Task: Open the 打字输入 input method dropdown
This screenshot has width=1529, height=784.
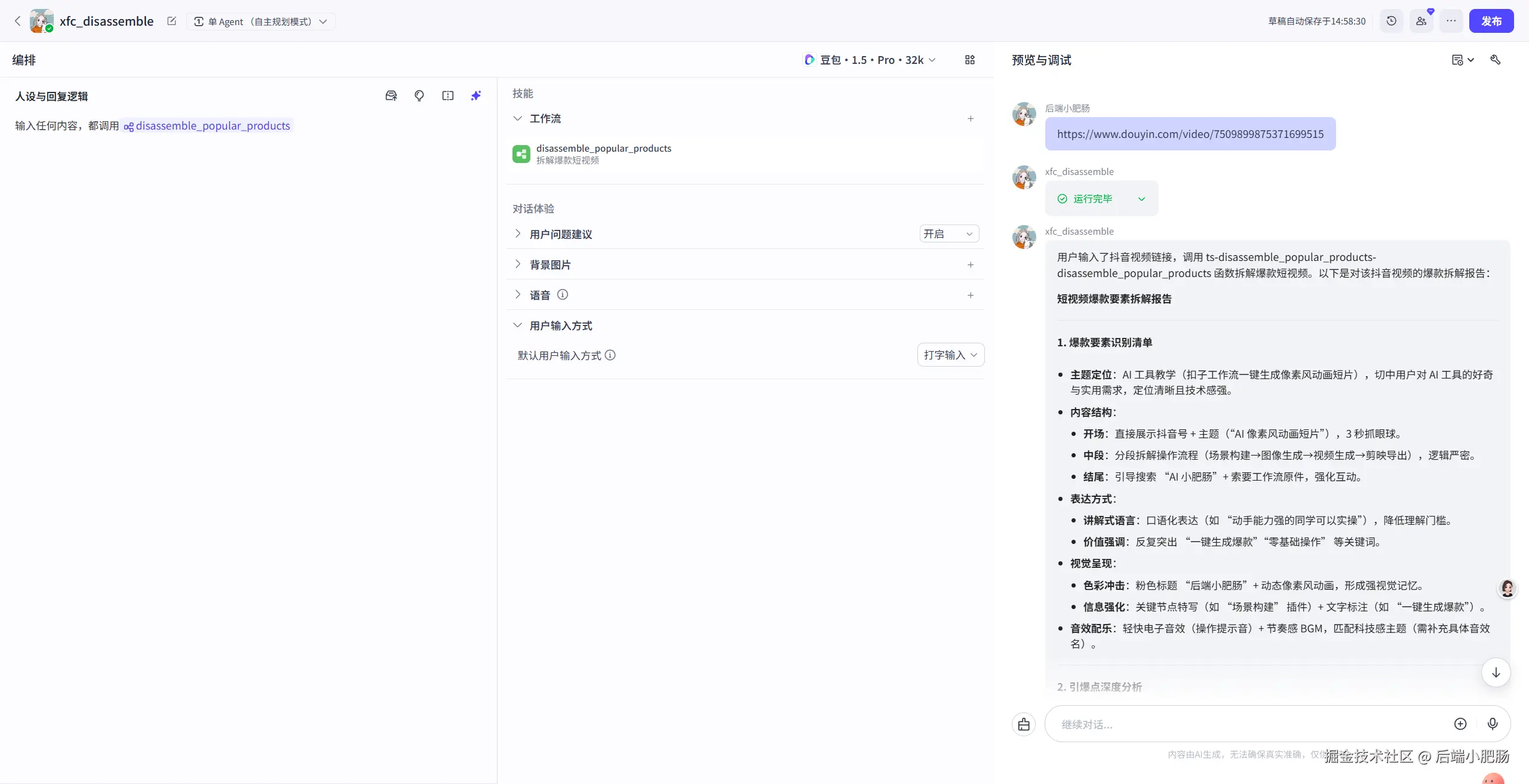Action: (950, 355)
